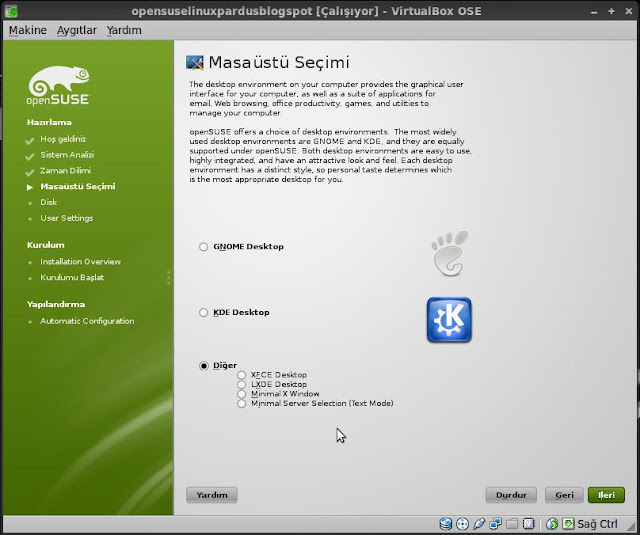Click the hard disk activity status icon
640x535 pixels.
click(x=445, y=524)
